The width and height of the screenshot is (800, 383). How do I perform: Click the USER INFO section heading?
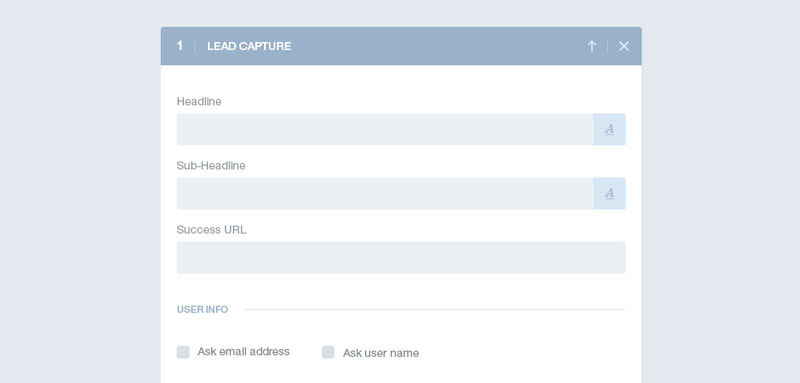(203, 310)
